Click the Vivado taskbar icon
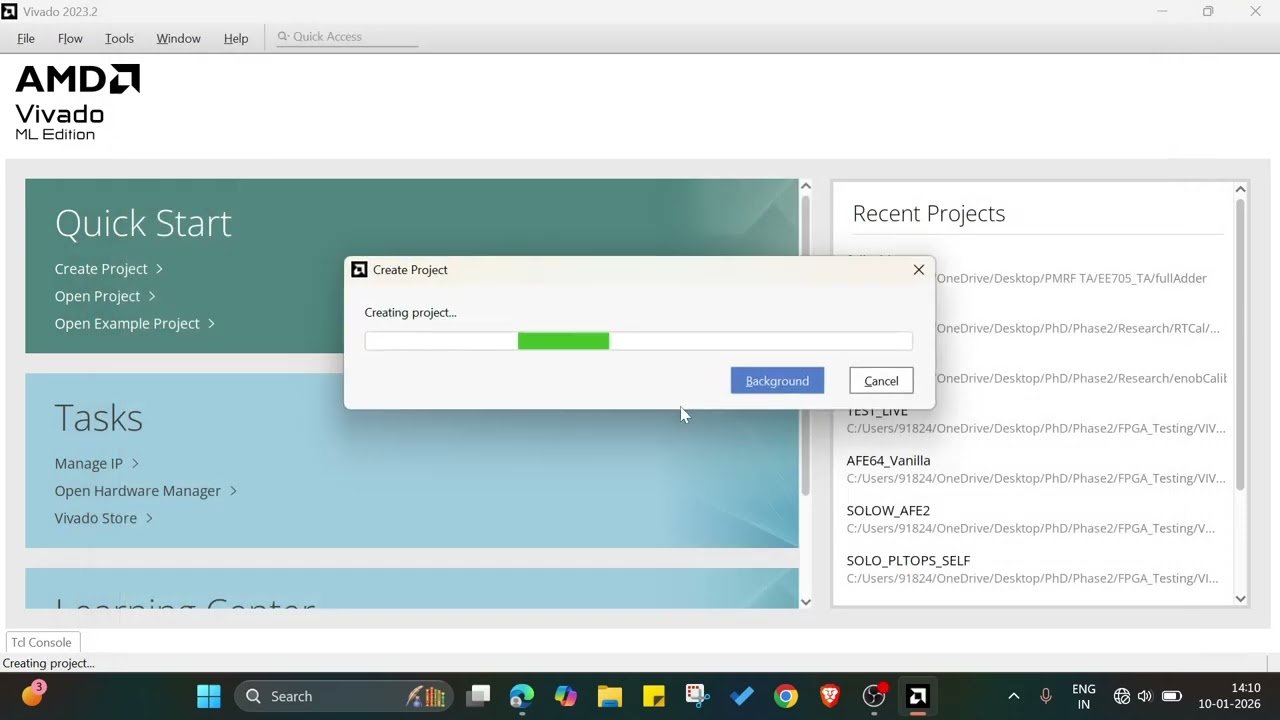Viewport: 1280px width, 720px height. coord(917,696)
